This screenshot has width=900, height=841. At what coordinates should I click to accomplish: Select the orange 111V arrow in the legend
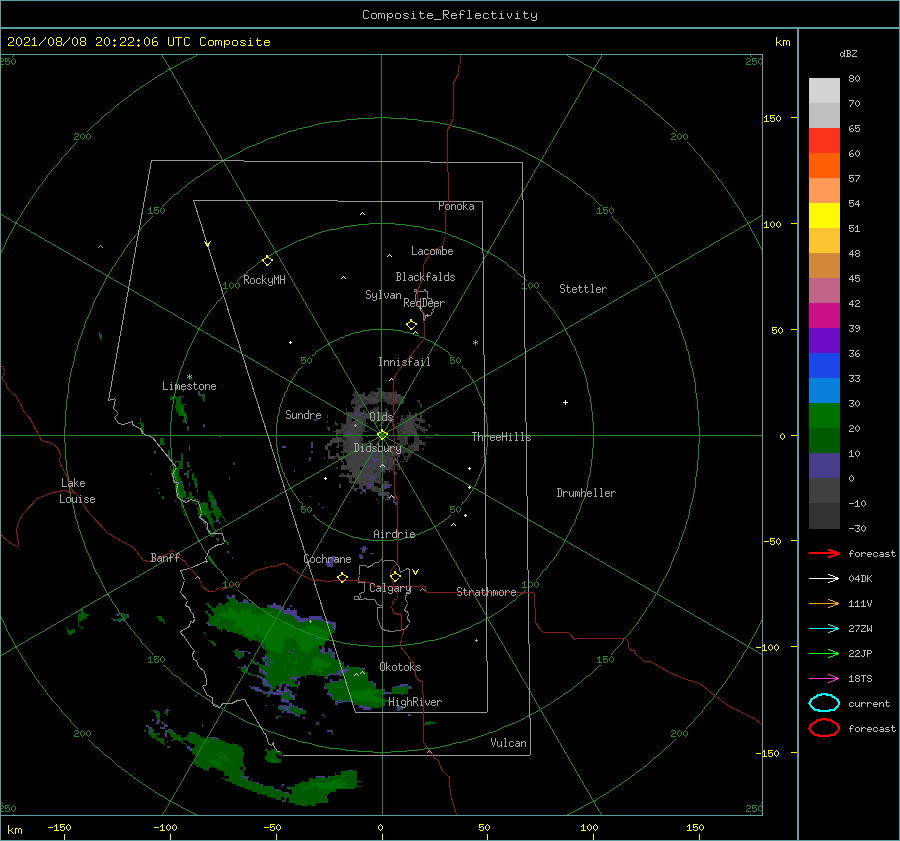[x=824, y=603]
